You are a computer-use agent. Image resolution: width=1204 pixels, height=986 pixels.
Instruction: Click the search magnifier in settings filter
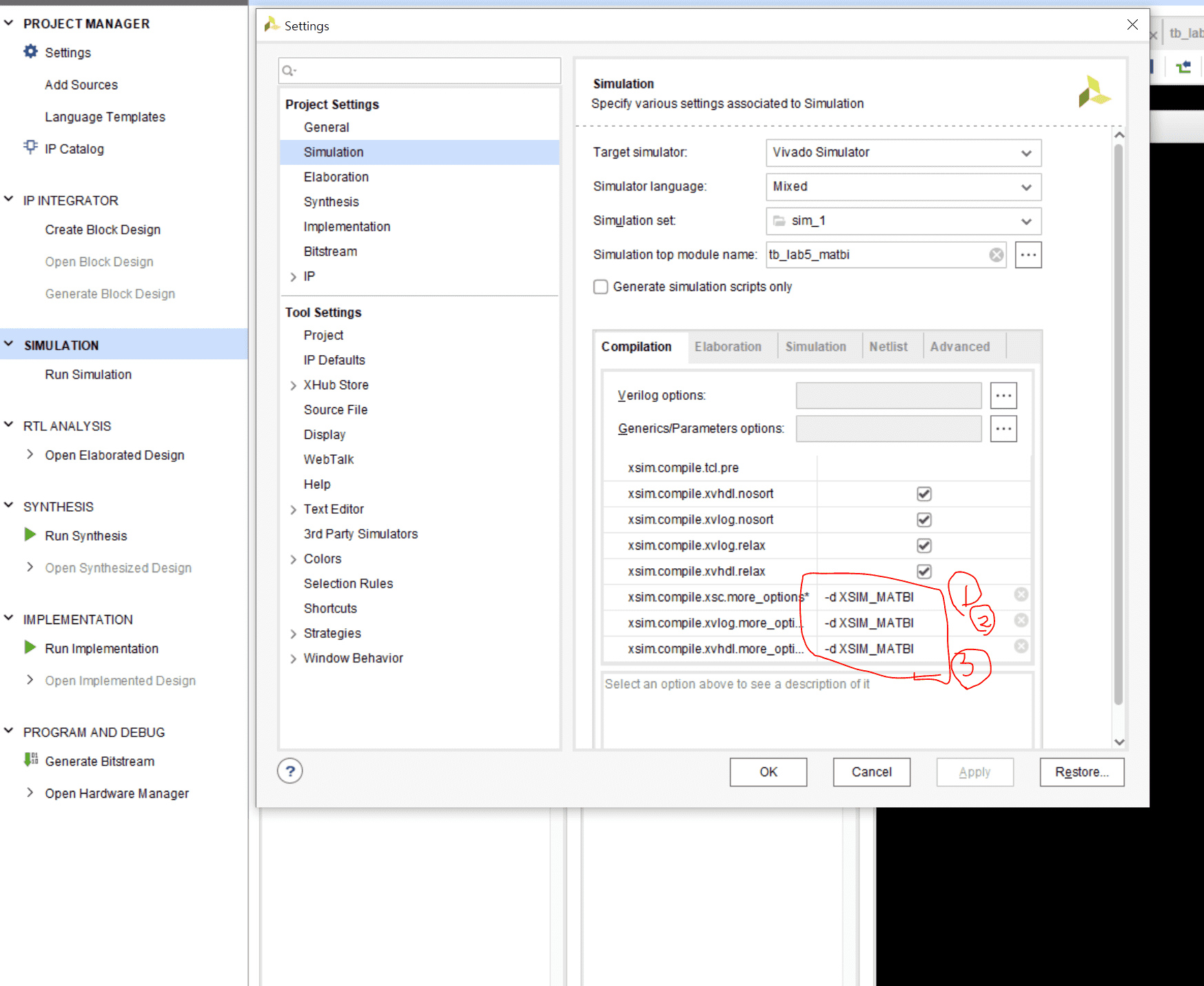[x=289, y=70]
